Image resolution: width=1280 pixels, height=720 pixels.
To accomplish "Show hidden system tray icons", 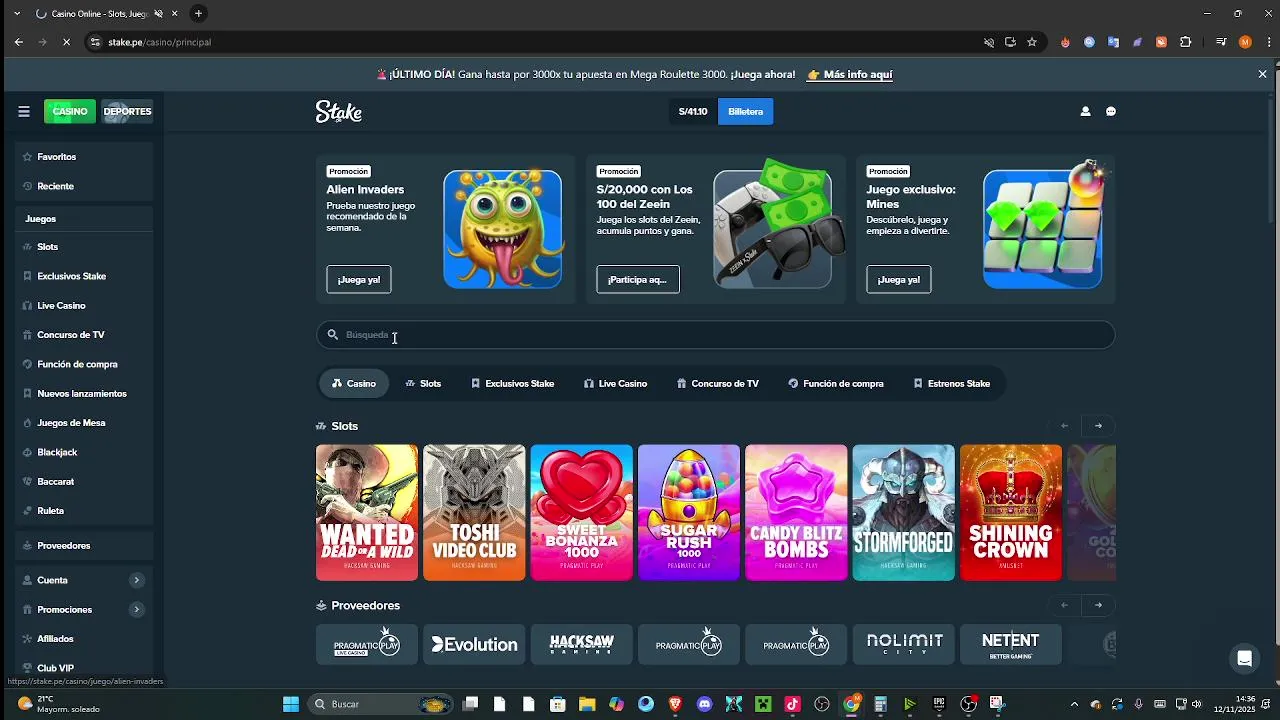I will [x=1074, y=704].
